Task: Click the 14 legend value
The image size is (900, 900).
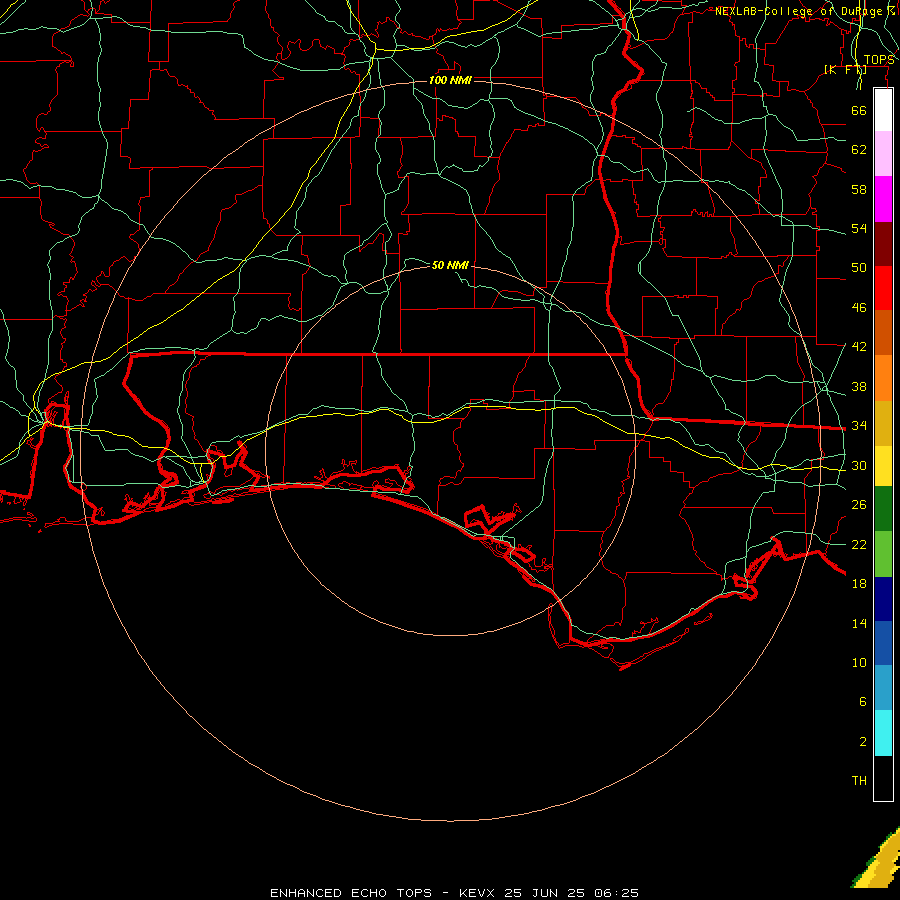Action: coord(859,623)
